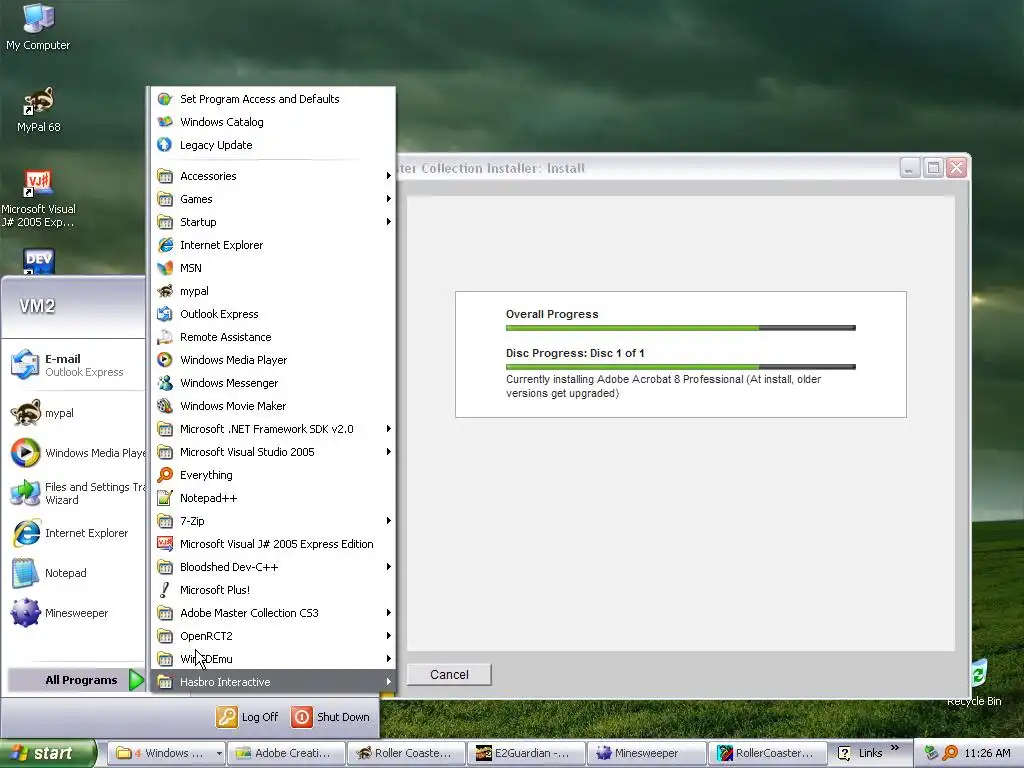Click the Remote Assistance icon
1024x768 pixels.
[x=165, y=337]
